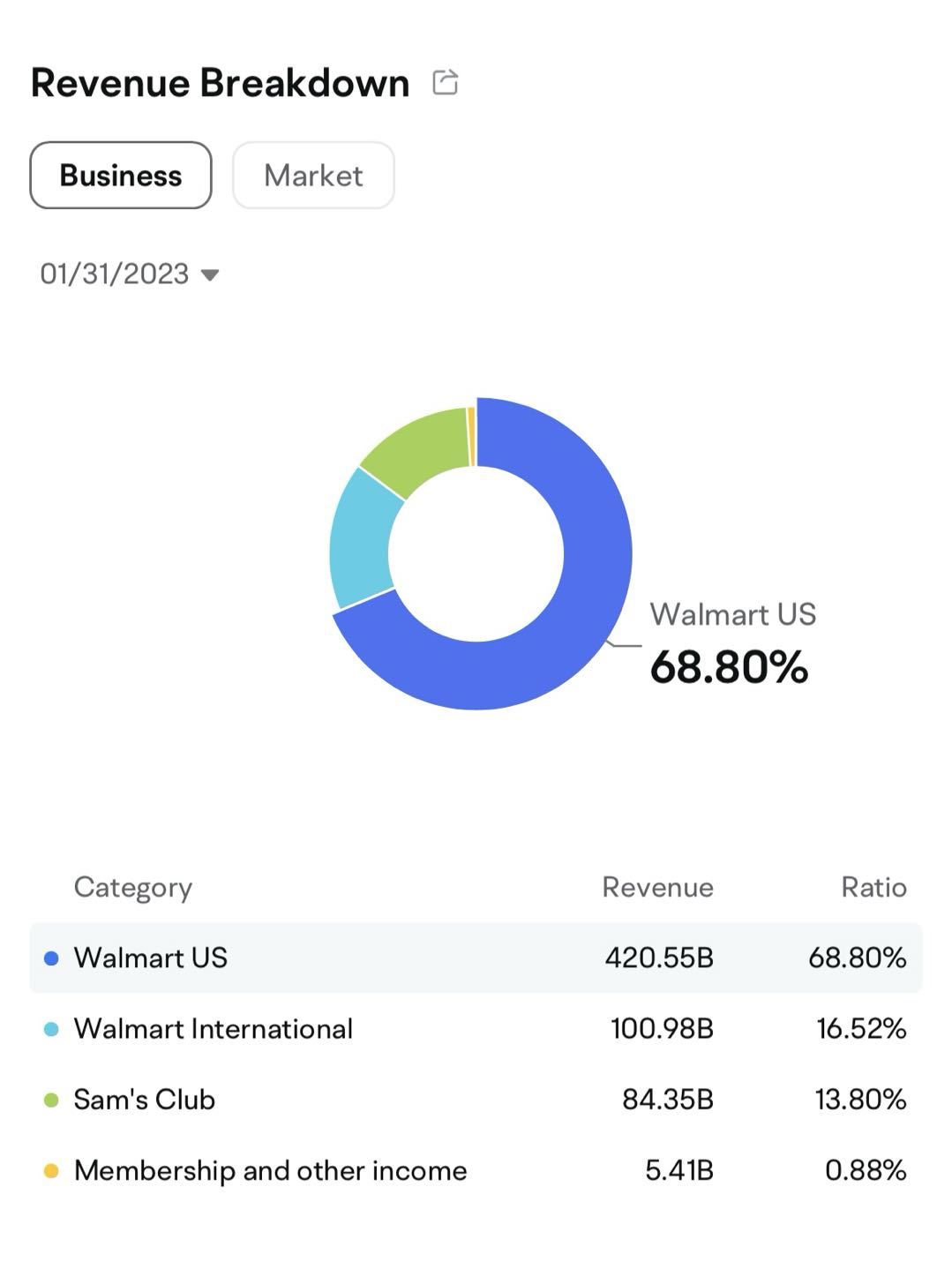Click the 0.88% ratio value

coord(866,1170)
